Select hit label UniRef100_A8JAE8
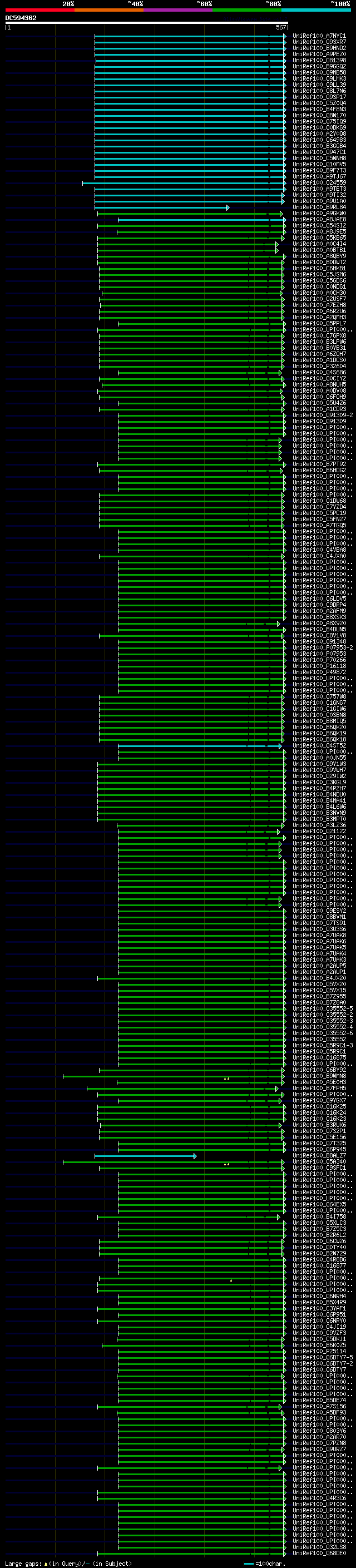Screen dimensions: 356x1568 [319, 220]
